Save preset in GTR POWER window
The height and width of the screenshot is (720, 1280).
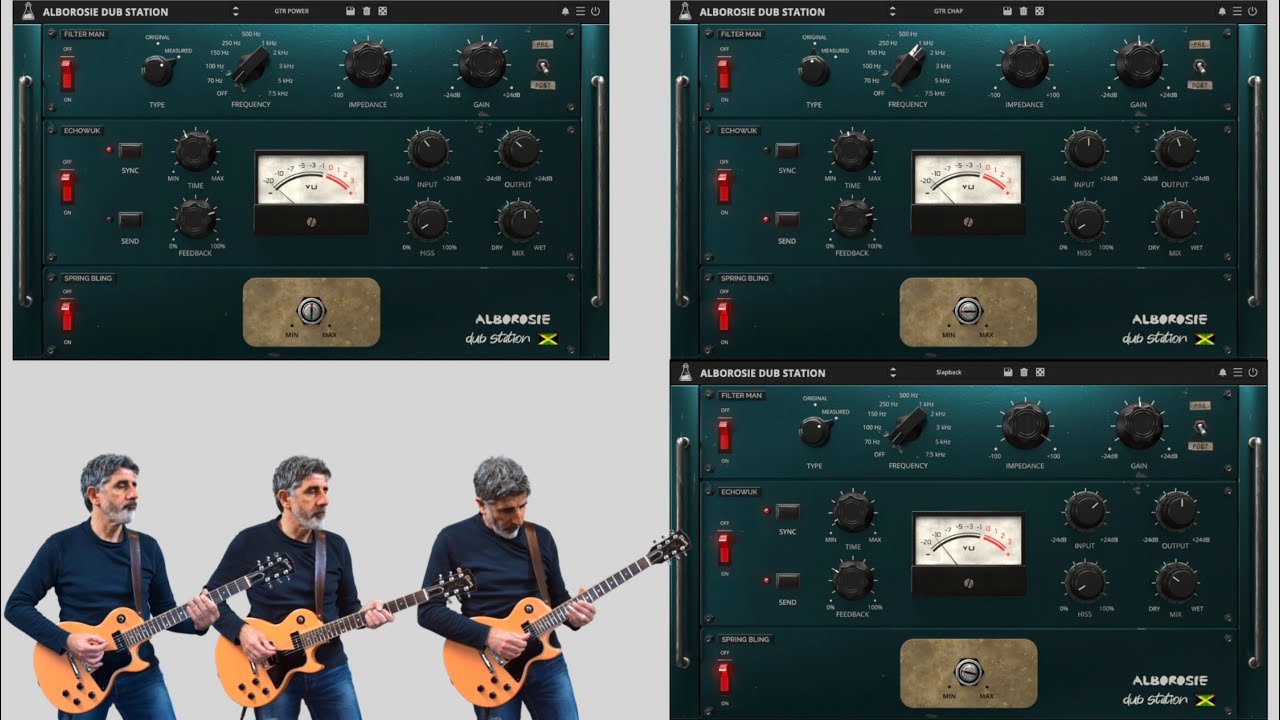350,11
